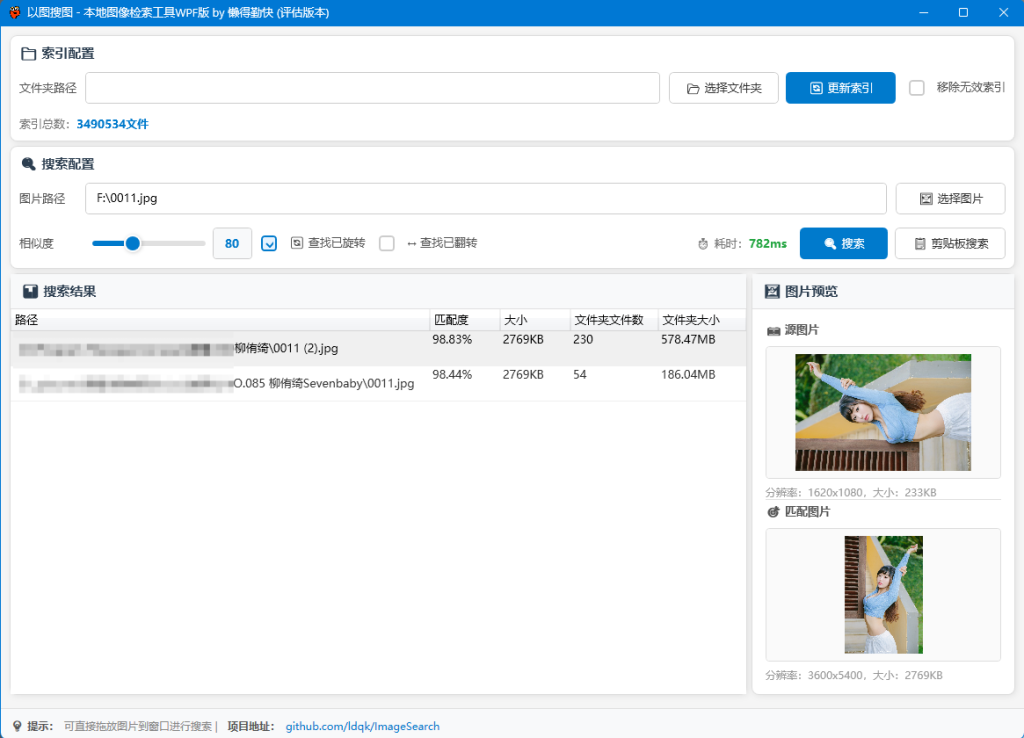Viewport: 1024px width, 738px height.
Task: Sort results by the 匹配度 column header
Action: point(463,320)
